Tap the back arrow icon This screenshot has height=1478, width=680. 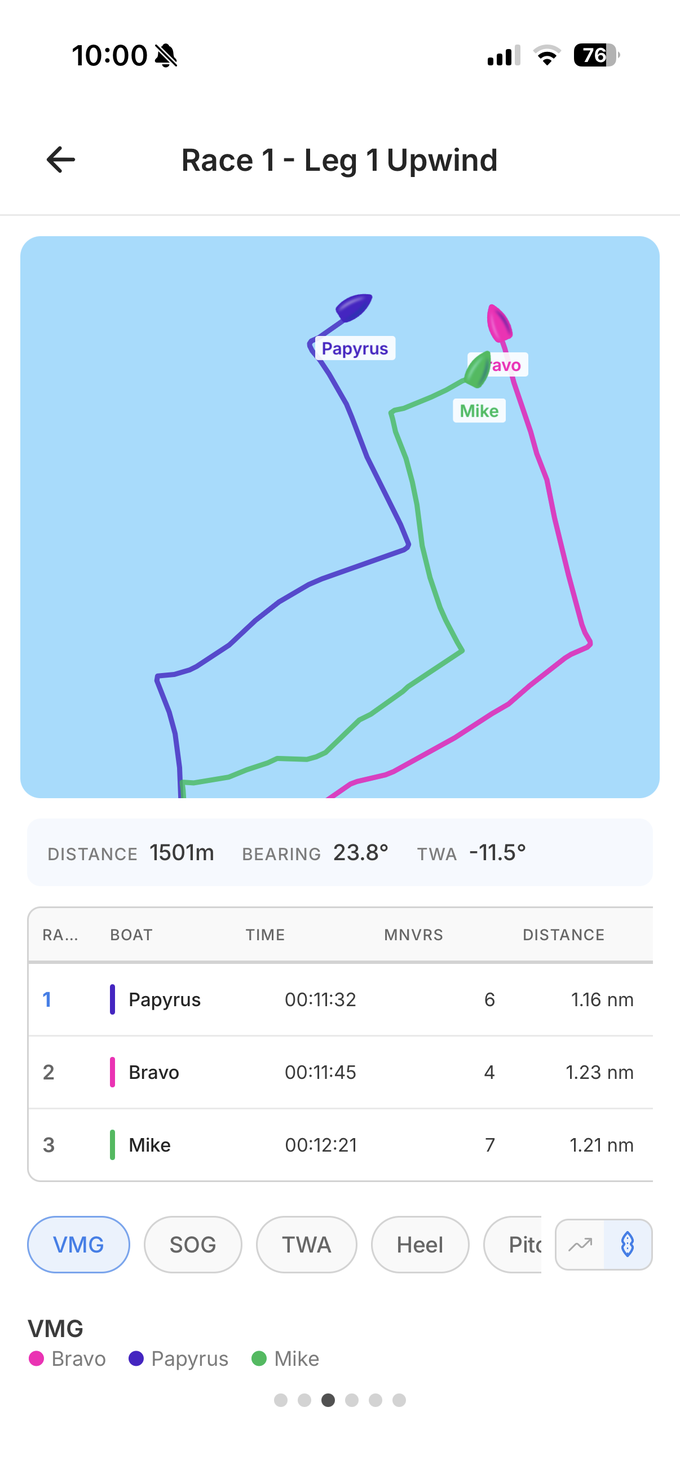(60, 160)
